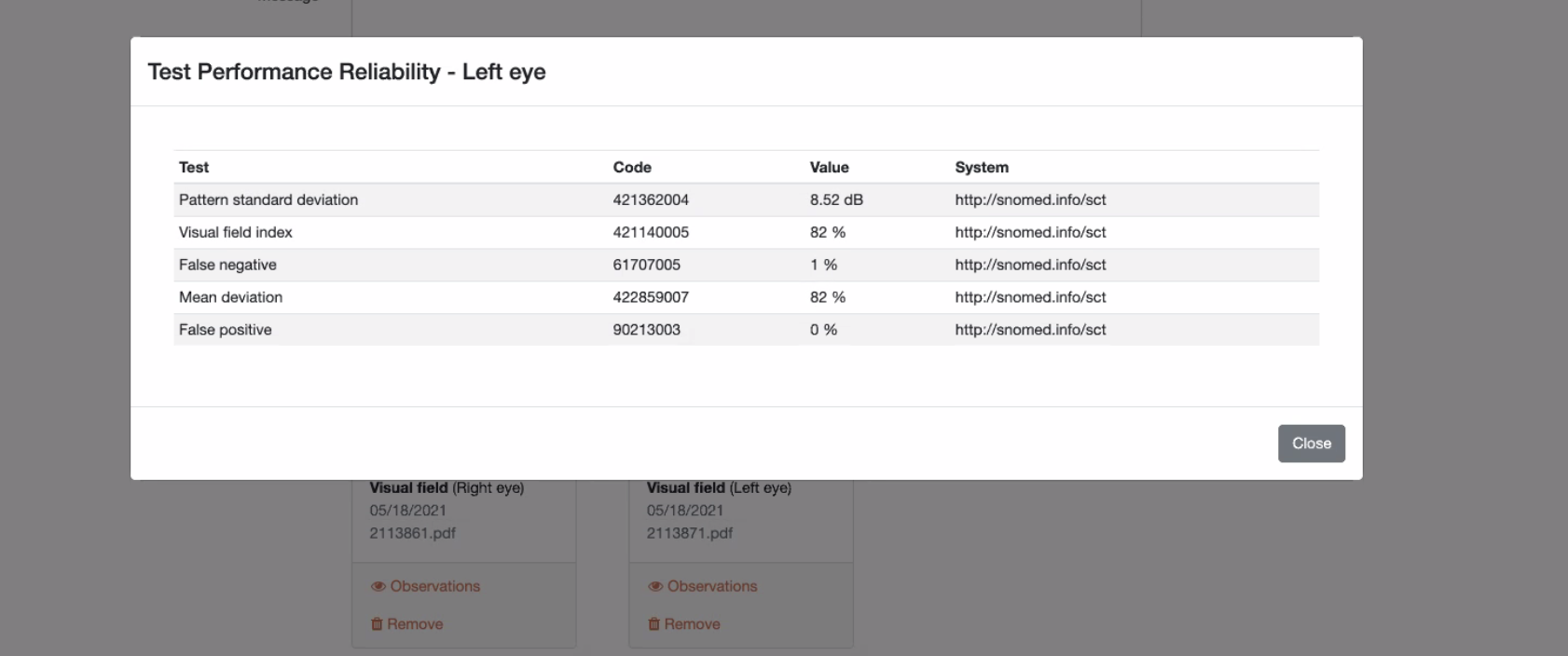This screenshot has width=1568, height=656.
Task: Click code 61707005
Action: pos(647,265)
